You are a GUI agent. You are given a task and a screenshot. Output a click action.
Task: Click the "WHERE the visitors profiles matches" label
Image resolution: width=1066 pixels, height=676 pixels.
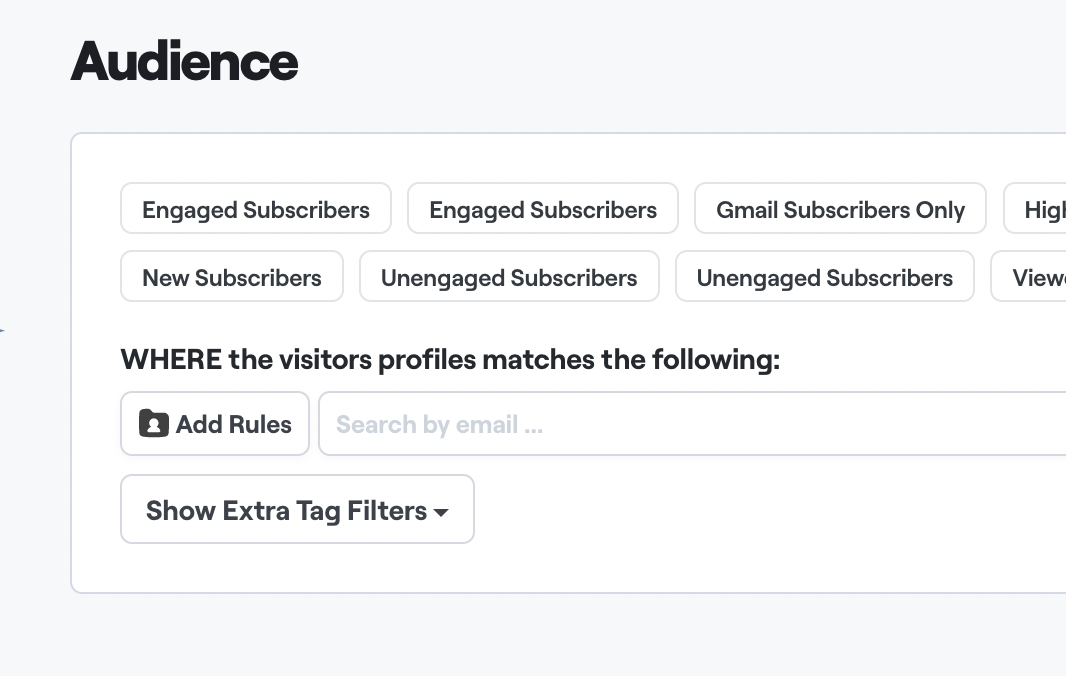450,359
